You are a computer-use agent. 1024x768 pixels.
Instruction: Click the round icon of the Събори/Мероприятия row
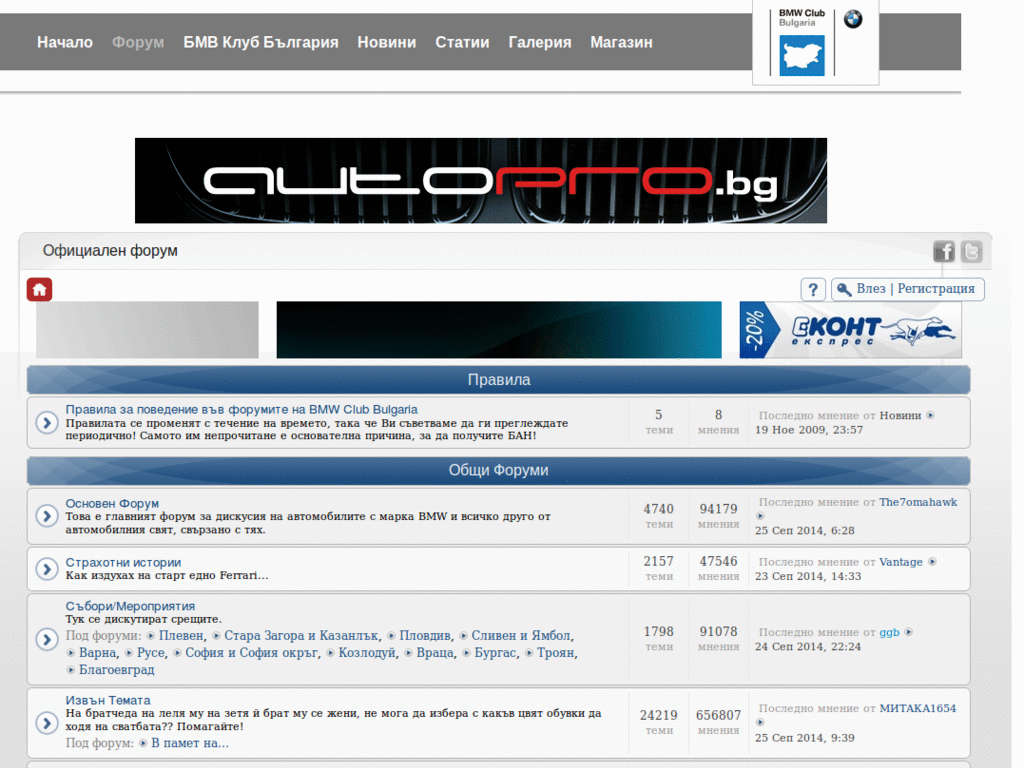(x=47, y=639)
